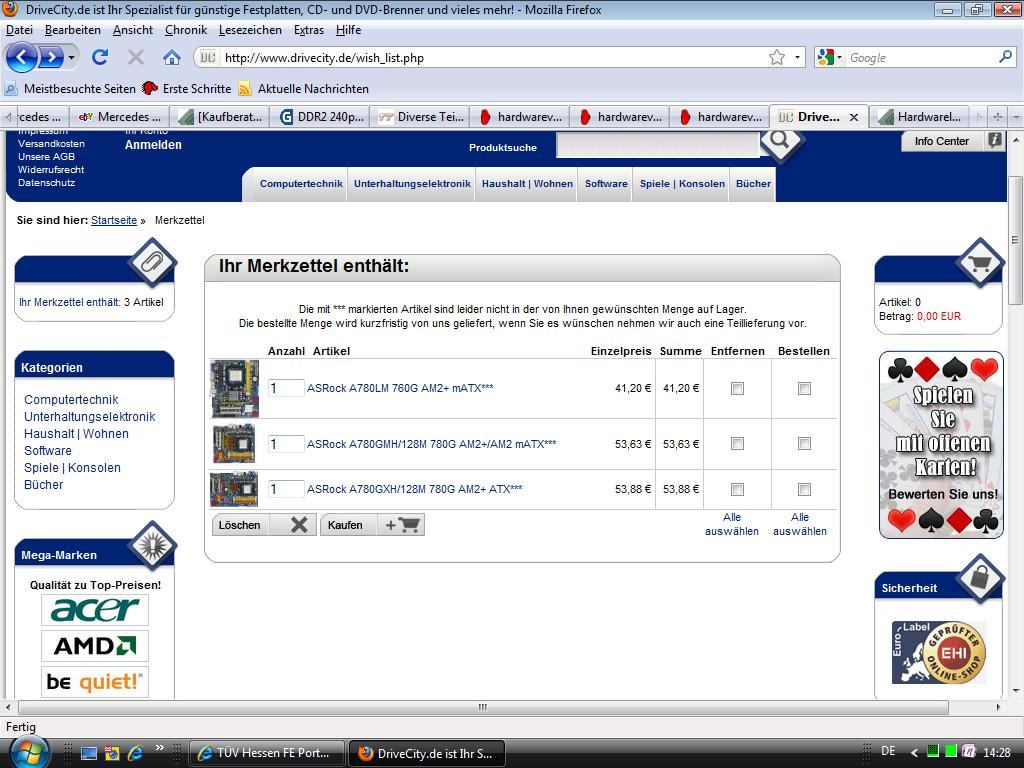Check Entfernen for ASRock A780GXH/128M

tap(737, 489)
